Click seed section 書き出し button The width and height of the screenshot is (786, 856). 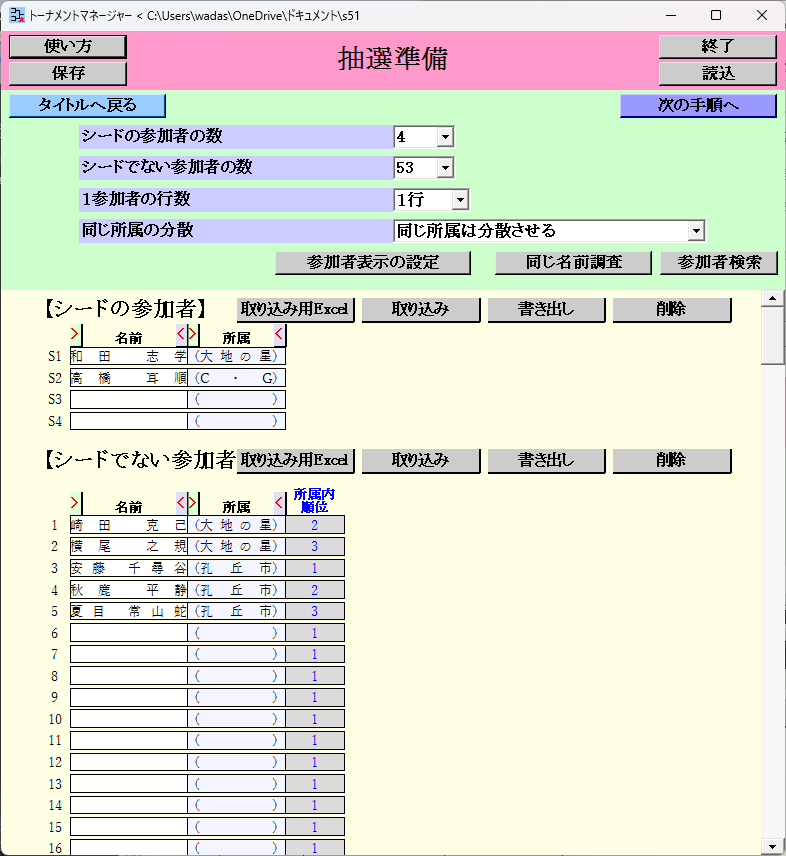(x=546, y=310)
